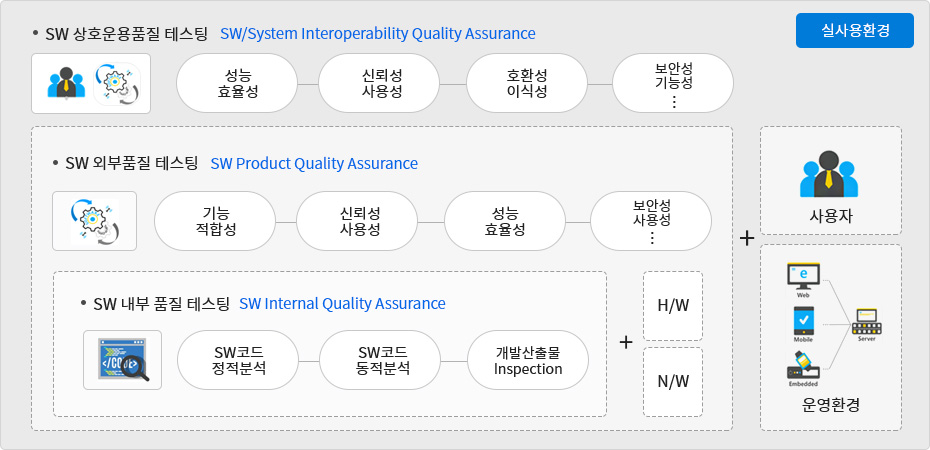
Task: Click the 운영환경 label
Action: tap(830, 406)
